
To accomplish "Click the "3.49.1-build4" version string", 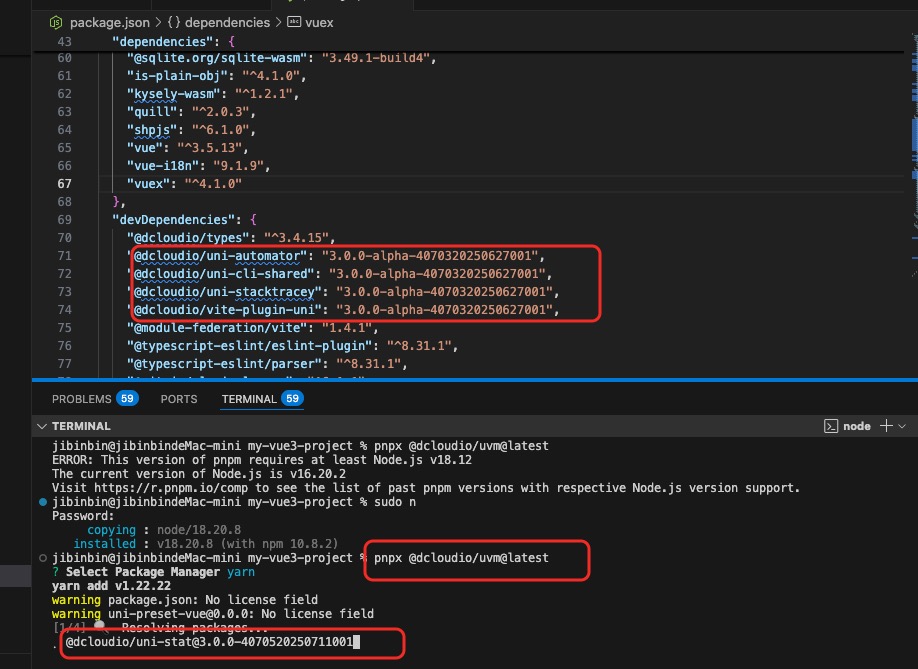I will click(375, 58).
